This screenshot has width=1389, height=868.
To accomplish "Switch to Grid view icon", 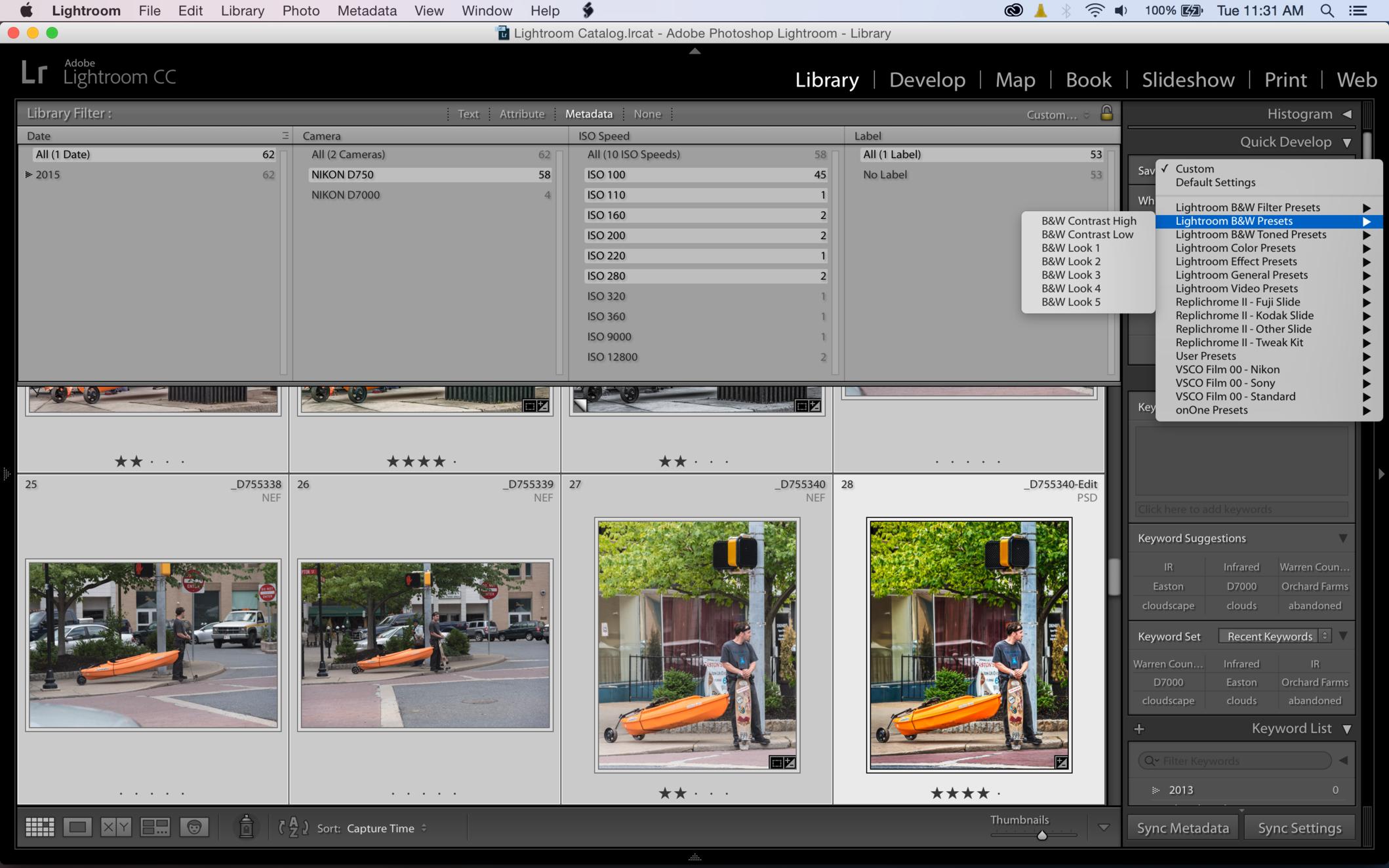I will tap(39, 827).
